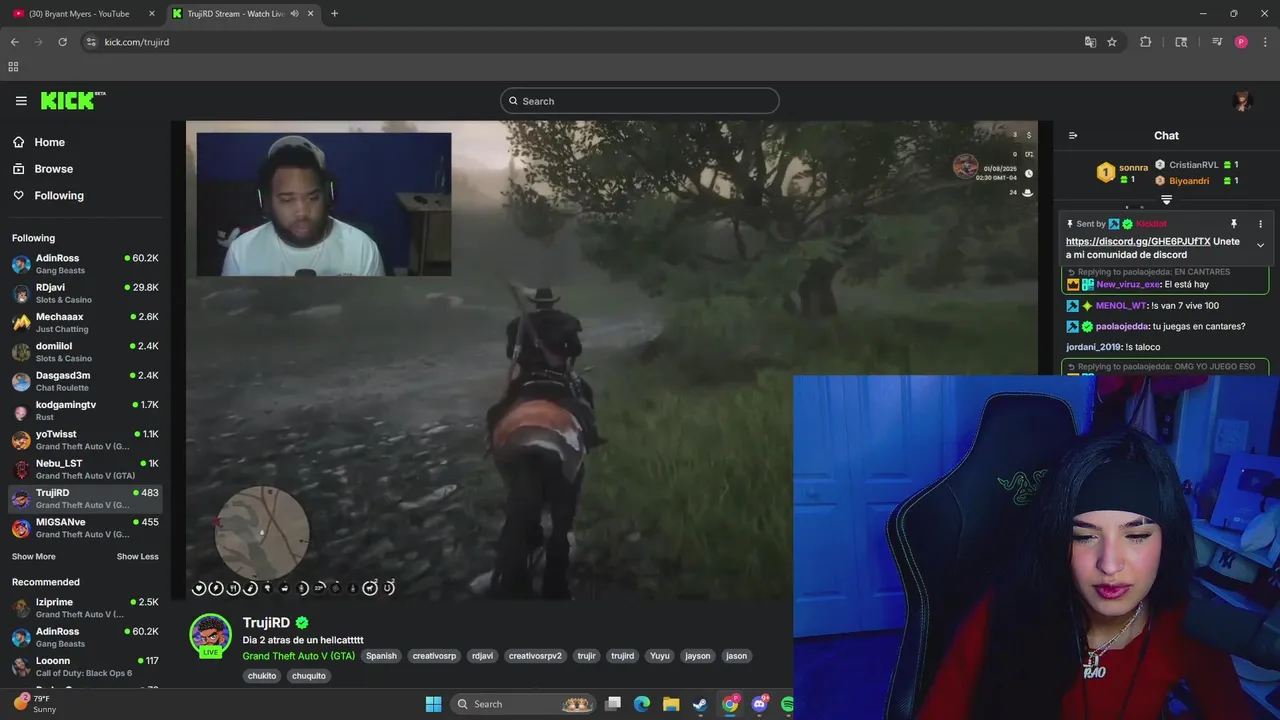Click the browser address bar URL
1280x720 pixels.
click(x=137, y=42)
